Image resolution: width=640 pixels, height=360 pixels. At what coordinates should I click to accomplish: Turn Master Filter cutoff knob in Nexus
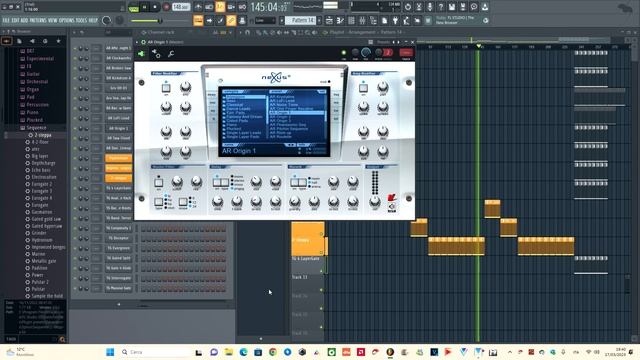(177, 181)
